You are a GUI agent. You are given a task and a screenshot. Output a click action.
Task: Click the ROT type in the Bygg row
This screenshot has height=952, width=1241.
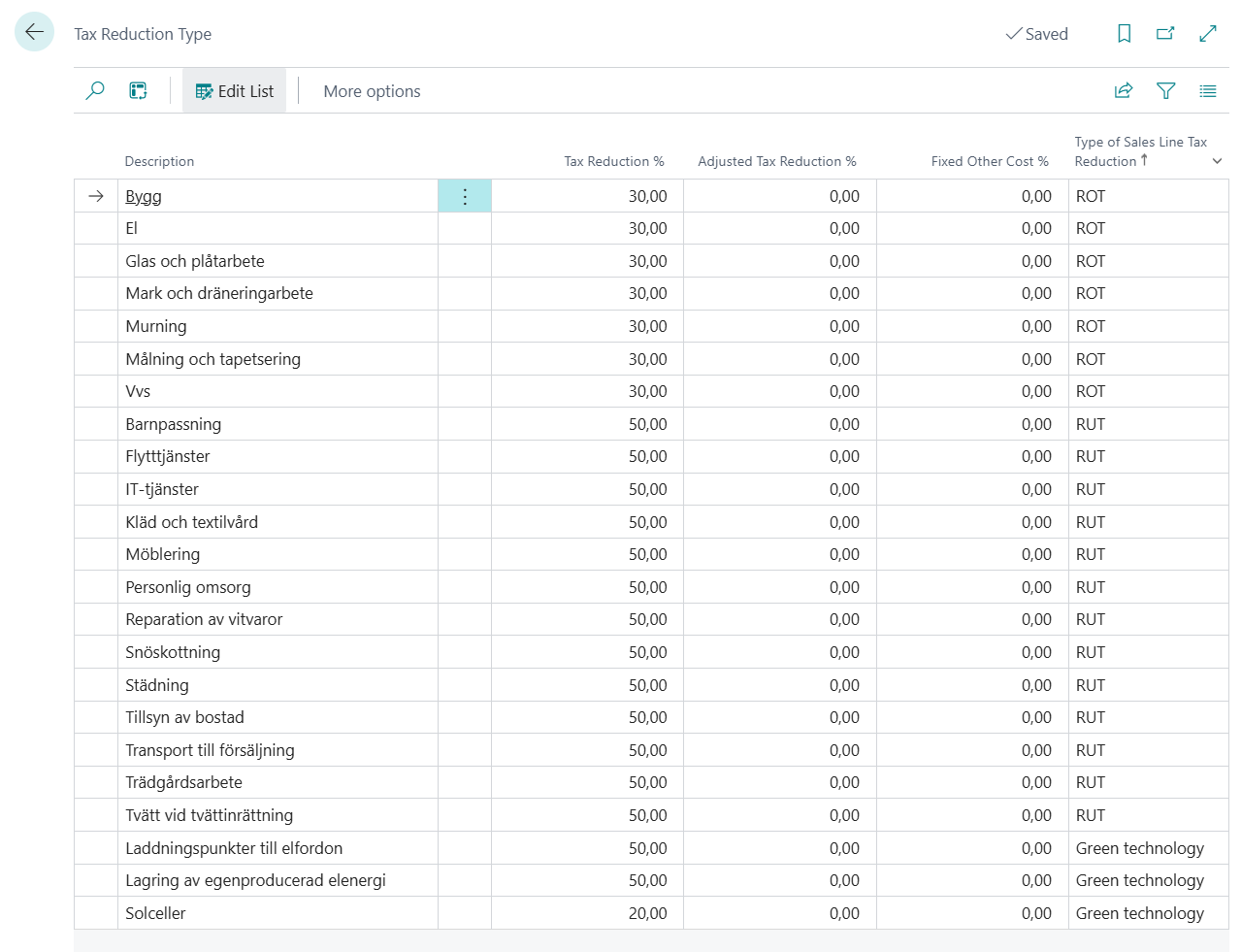1091,196
